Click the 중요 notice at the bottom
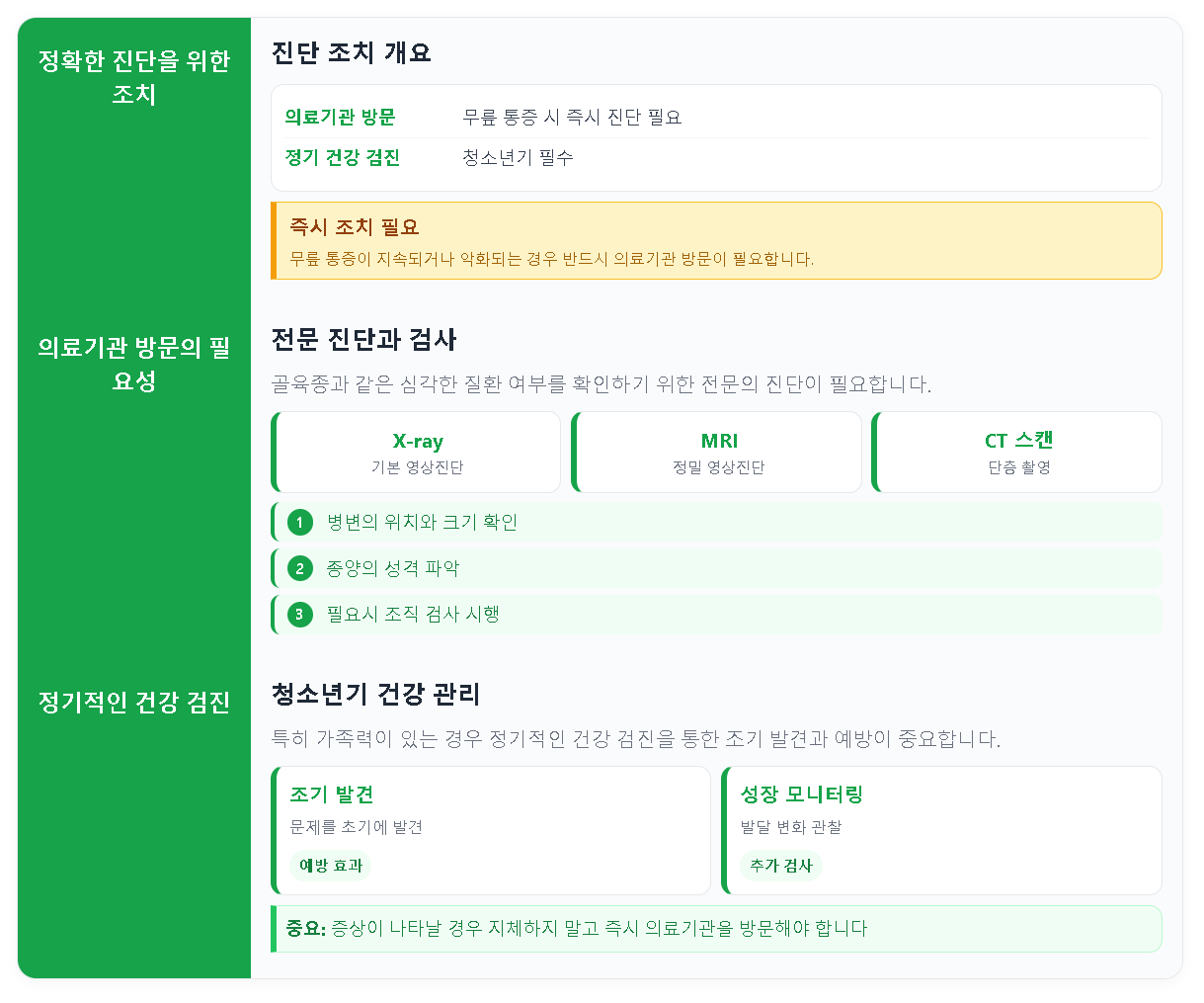 (x=716, y=929)
